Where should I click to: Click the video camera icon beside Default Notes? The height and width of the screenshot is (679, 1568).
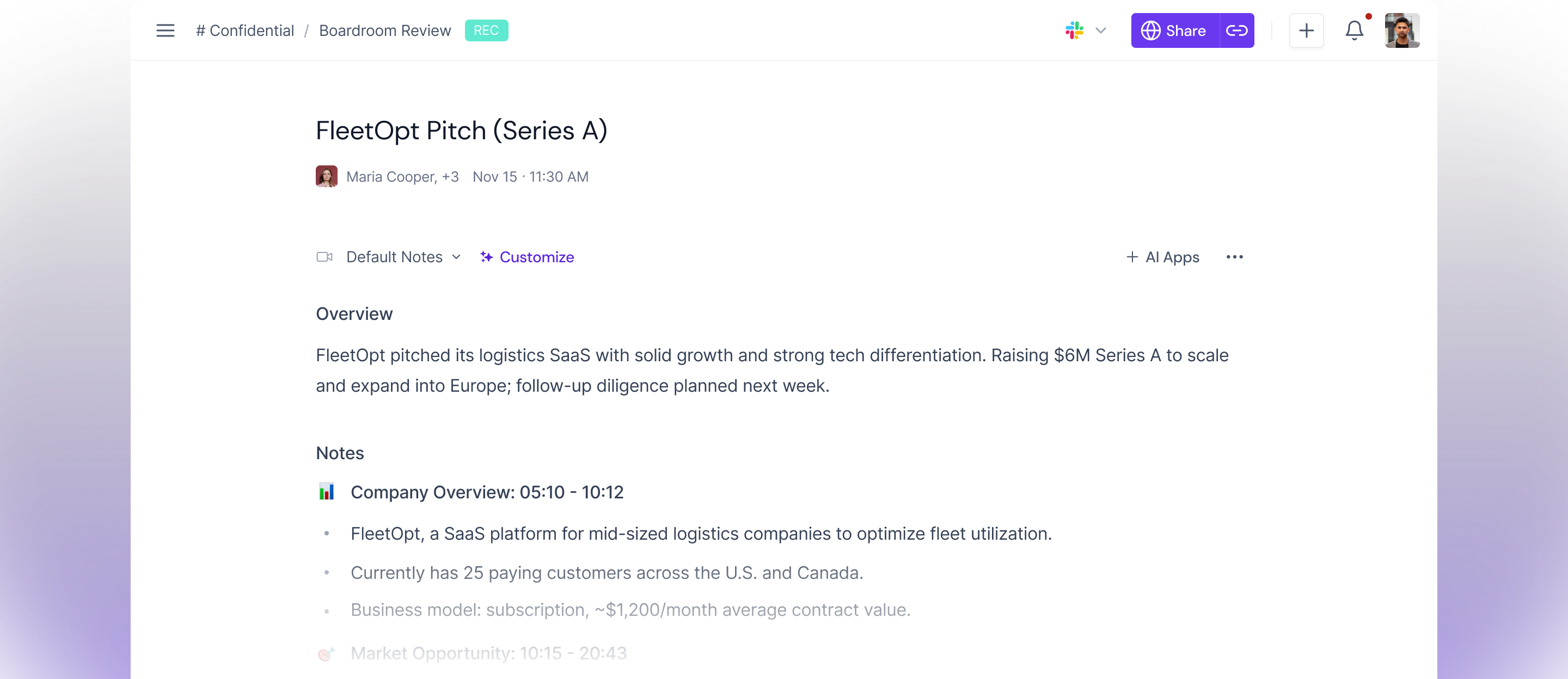click(325, 257)
